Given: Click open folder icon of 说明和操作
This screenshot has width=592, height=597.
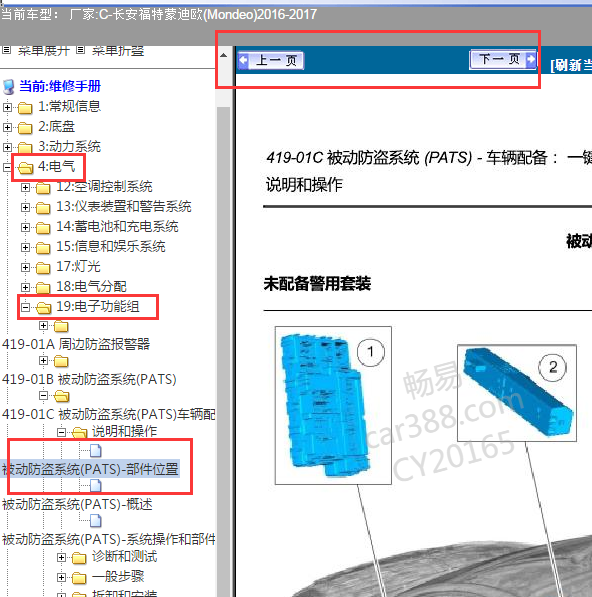Looking at the screenshot, I should coord(80,432).
